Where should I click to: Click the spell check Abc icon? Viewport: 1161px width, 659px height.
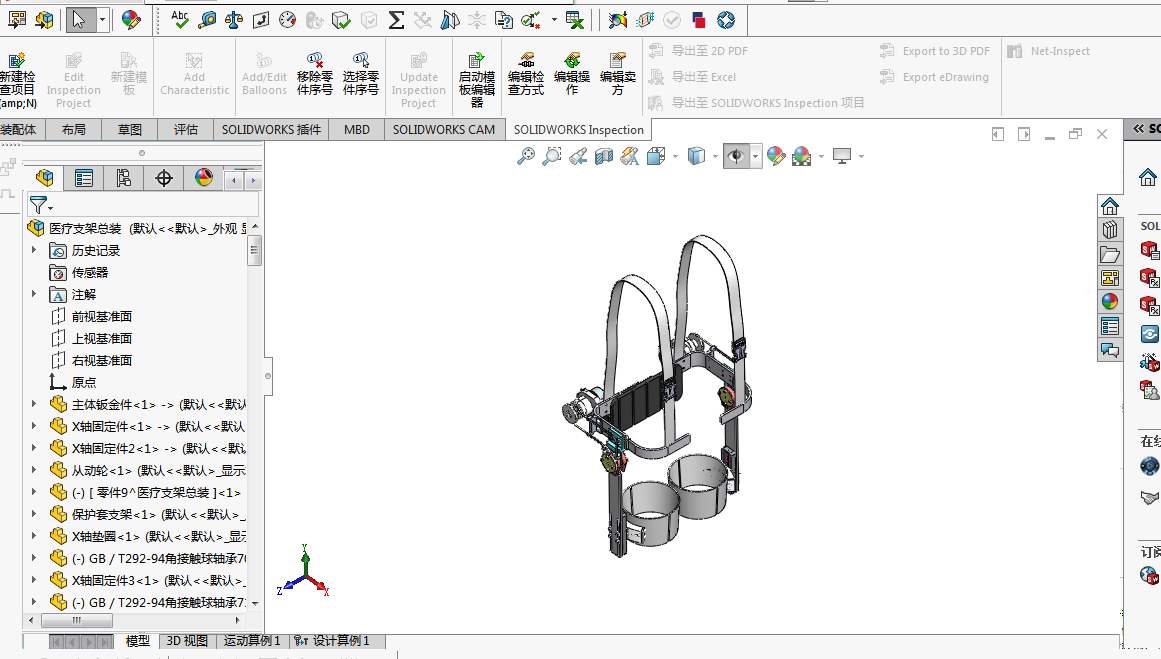click(180, 20)
